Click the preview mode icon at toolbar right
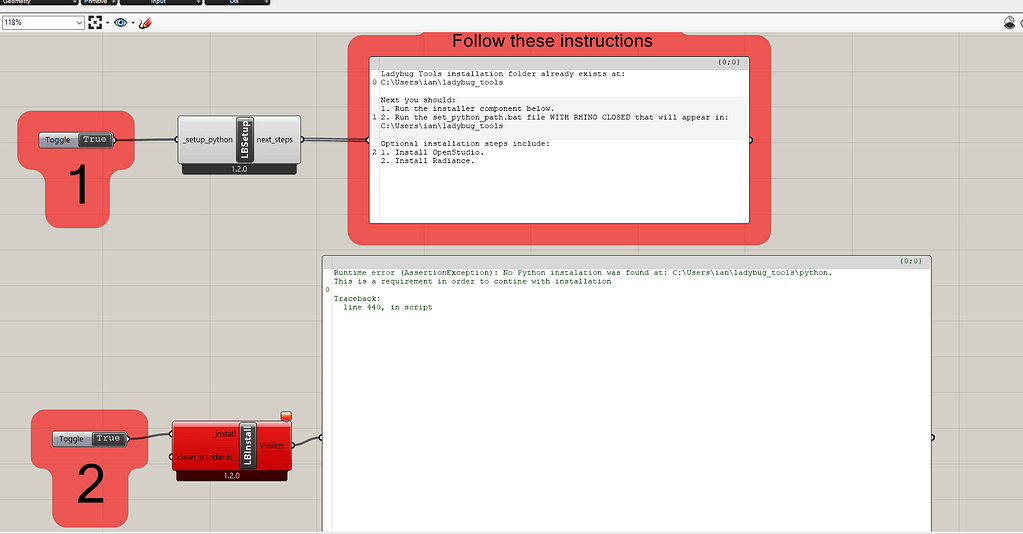Screen dimensions: 1023x534 coord(1009,23)
